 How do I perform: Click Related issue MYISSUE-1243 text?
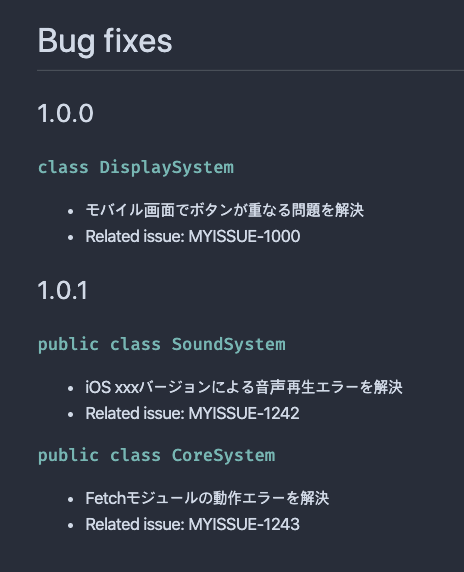(x=192, y=524)
